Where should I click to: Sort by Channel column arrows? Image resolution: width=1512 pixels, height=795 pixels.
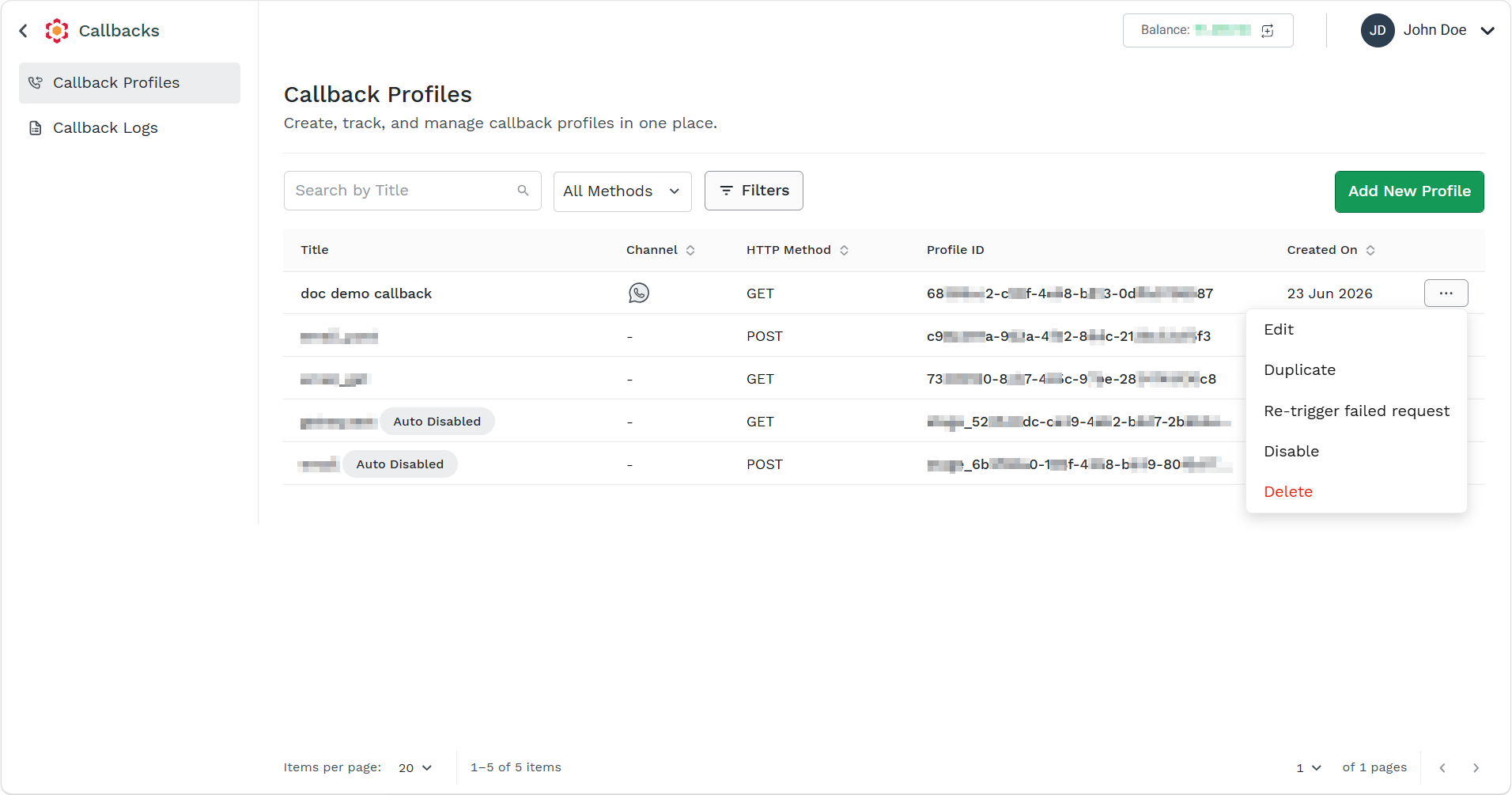[690, 250]
